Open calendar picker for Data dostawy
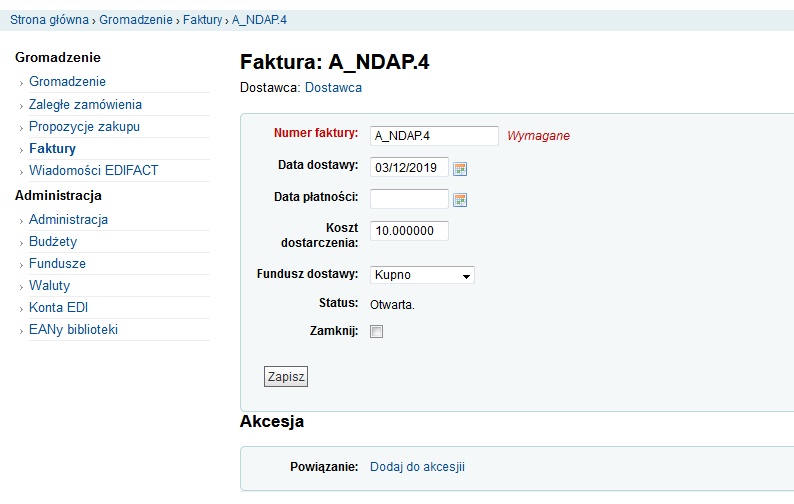Screen dimensions: 794x504 [x=460, y=168]
